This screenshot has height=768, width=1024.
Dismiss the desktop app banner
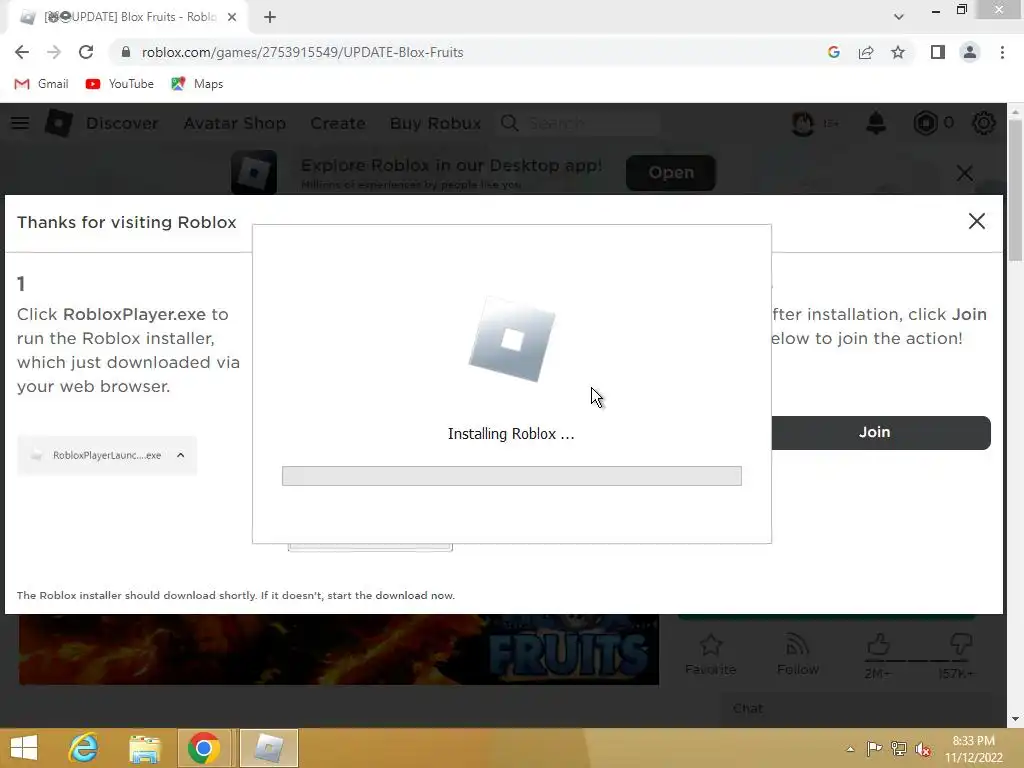[965, 173]
